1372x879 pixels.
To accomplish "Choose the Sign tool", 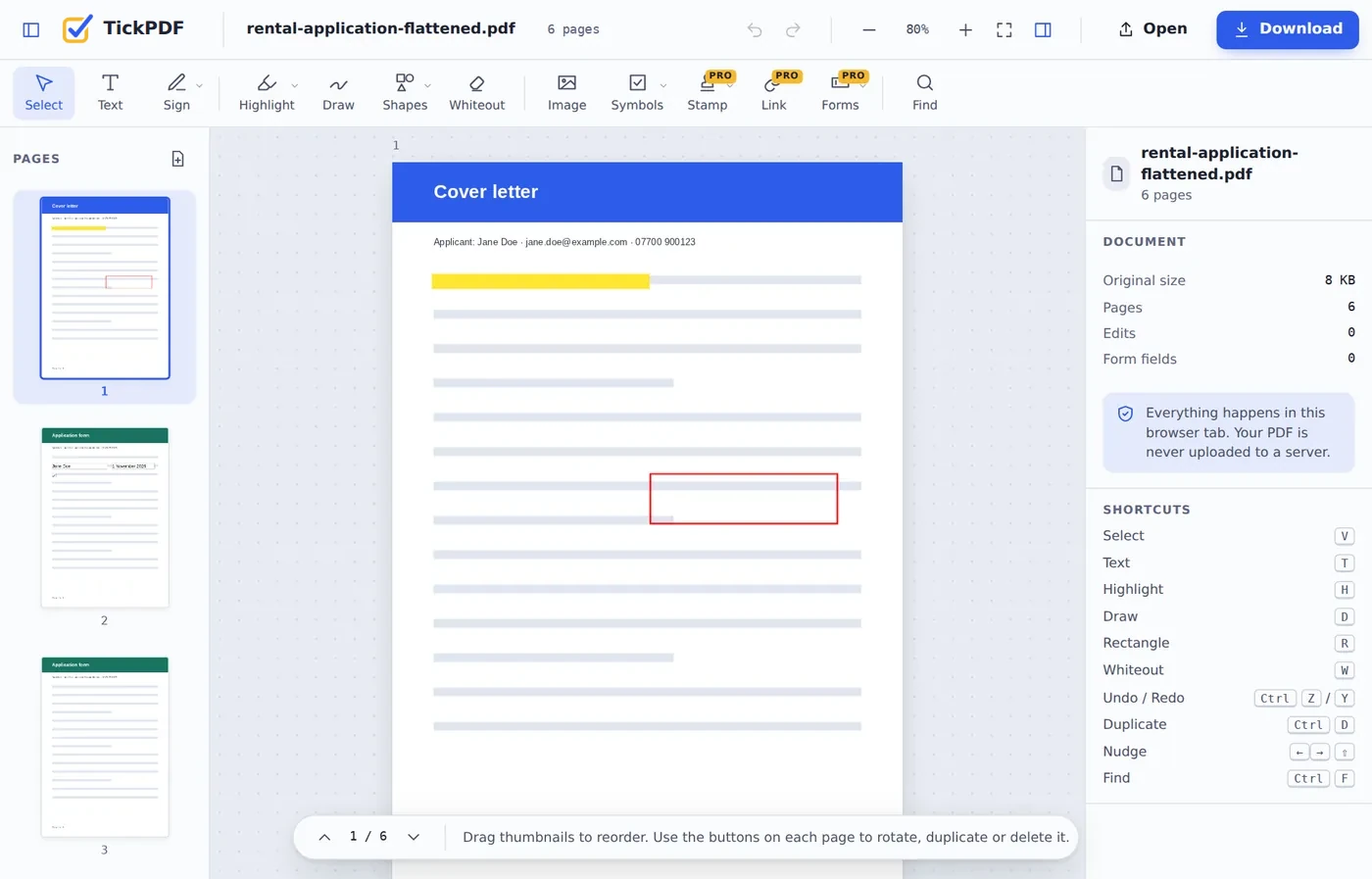I will click(x=176, y=92).
